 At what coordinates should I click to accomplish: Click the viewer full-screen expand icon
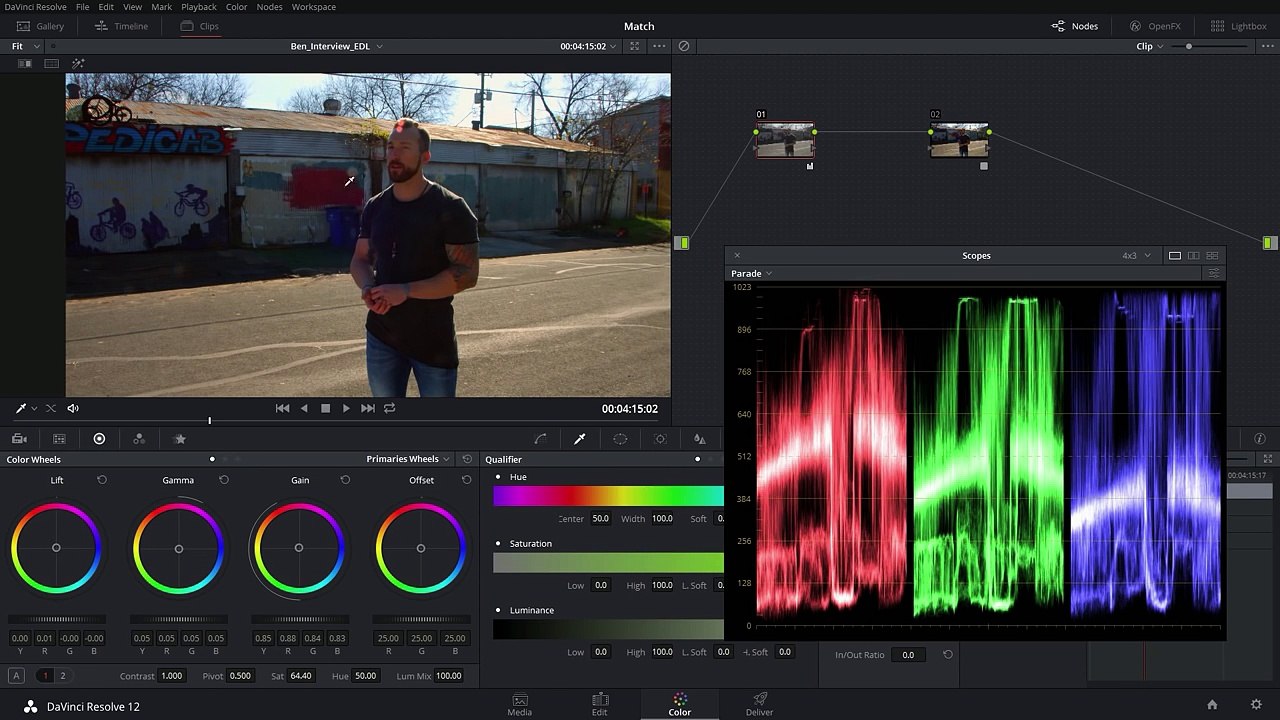click(636, 46)
